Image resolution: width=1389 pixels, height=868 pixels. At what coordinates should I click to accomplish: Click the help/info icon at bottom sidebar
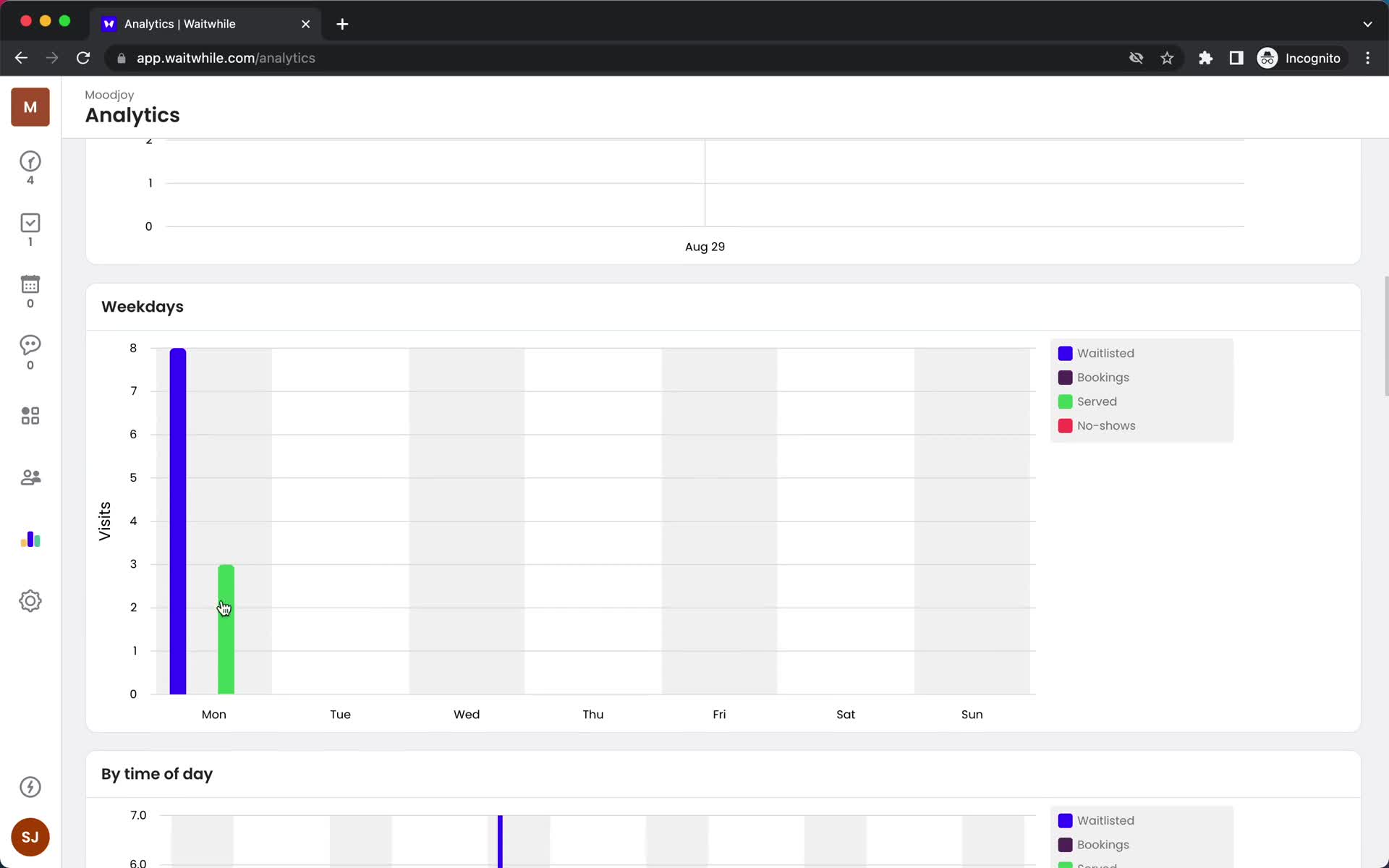coord(31,787)
